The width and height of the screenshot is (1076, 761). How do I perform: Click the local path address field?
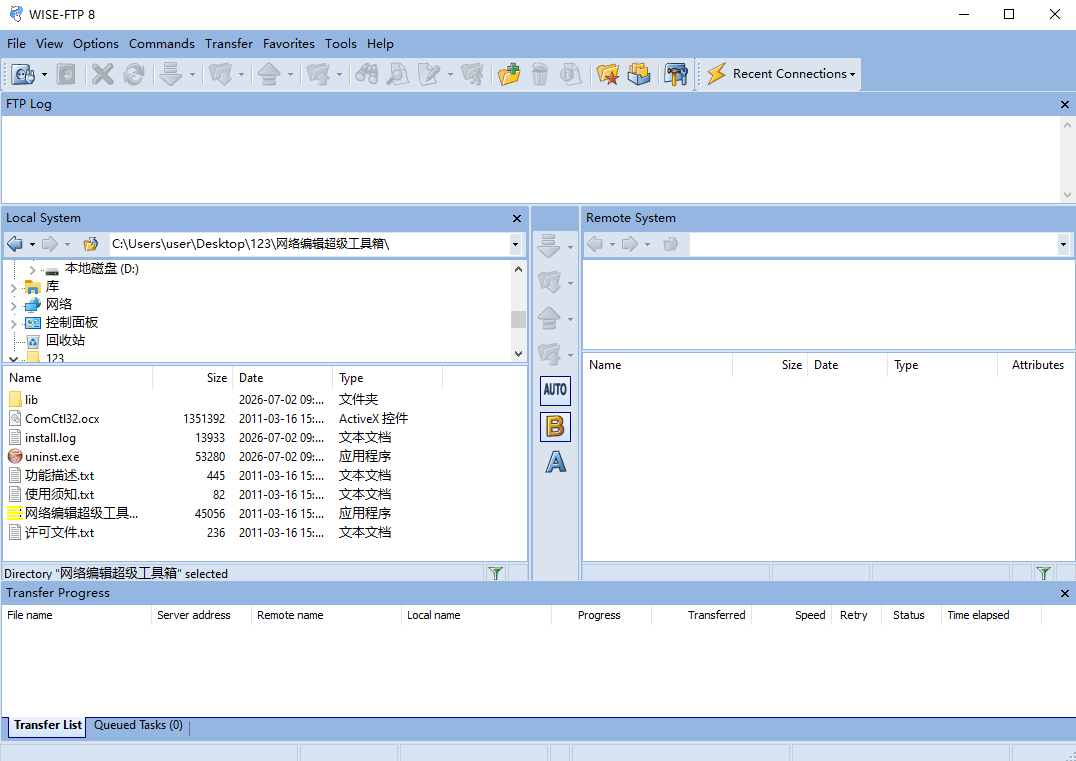pos(310,244)
